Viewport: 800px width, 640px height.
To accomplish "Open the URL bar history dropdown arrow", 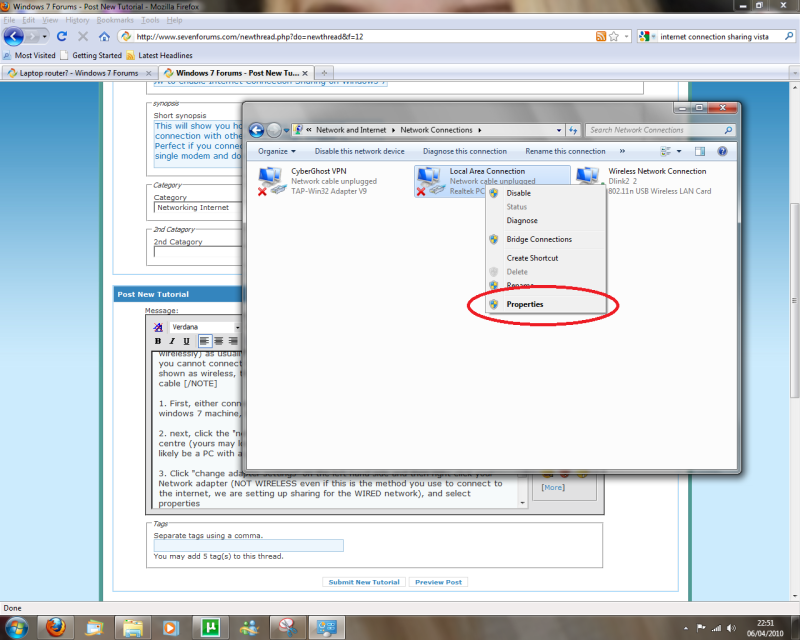I will 627,37.
